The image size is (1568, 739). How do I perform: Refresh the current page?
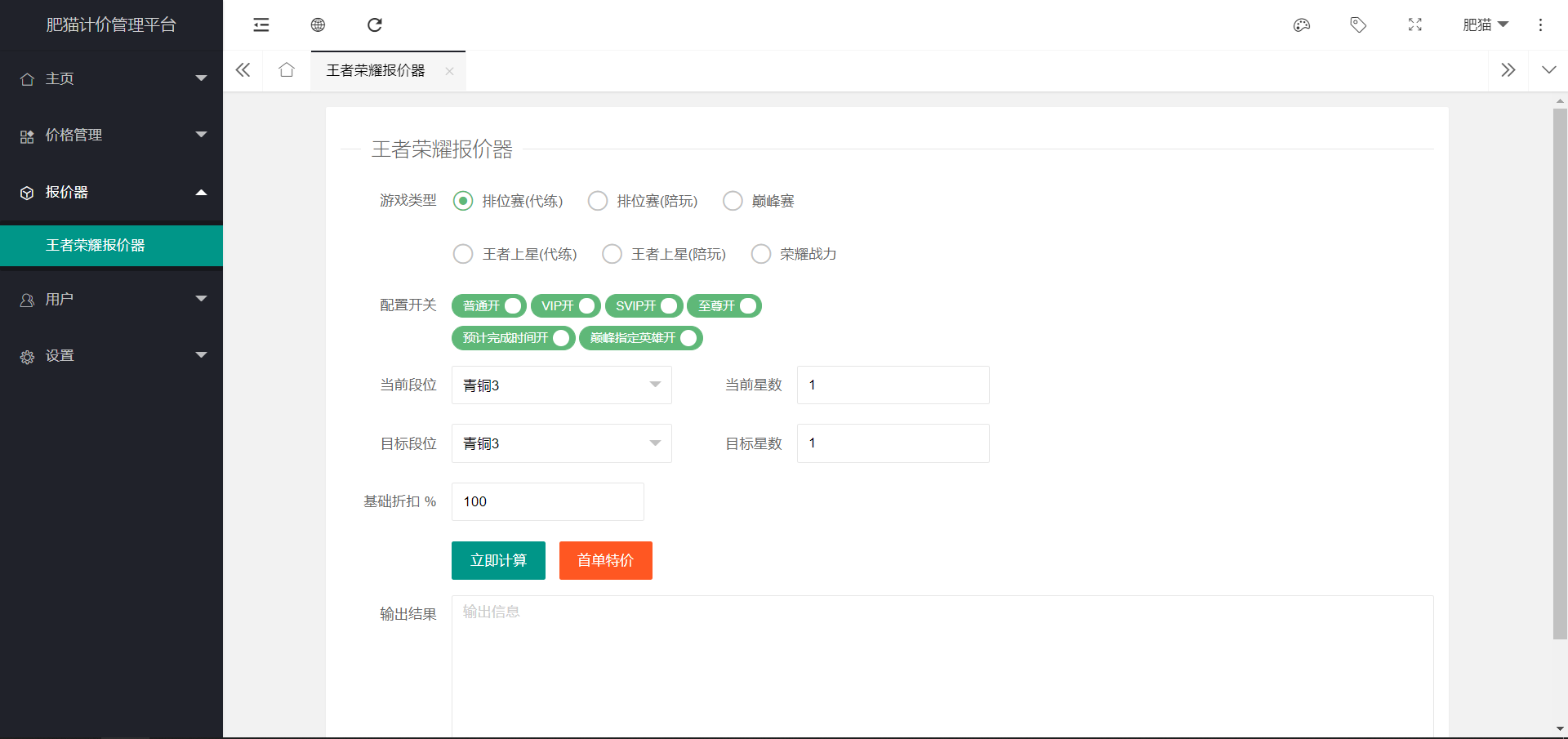coord(375,25)
